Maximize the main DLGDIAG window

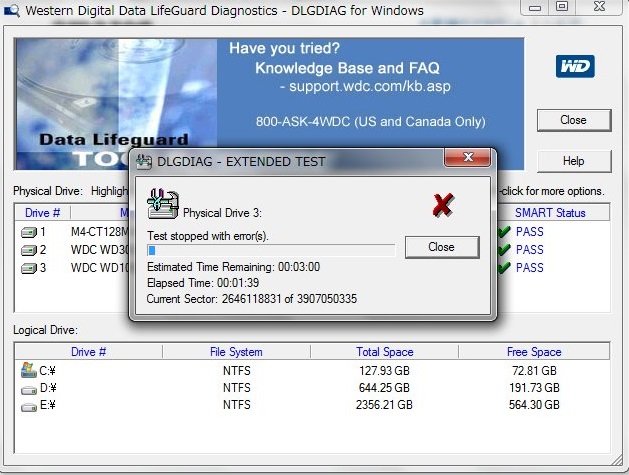pyautogui.click(x=562, y=7)
